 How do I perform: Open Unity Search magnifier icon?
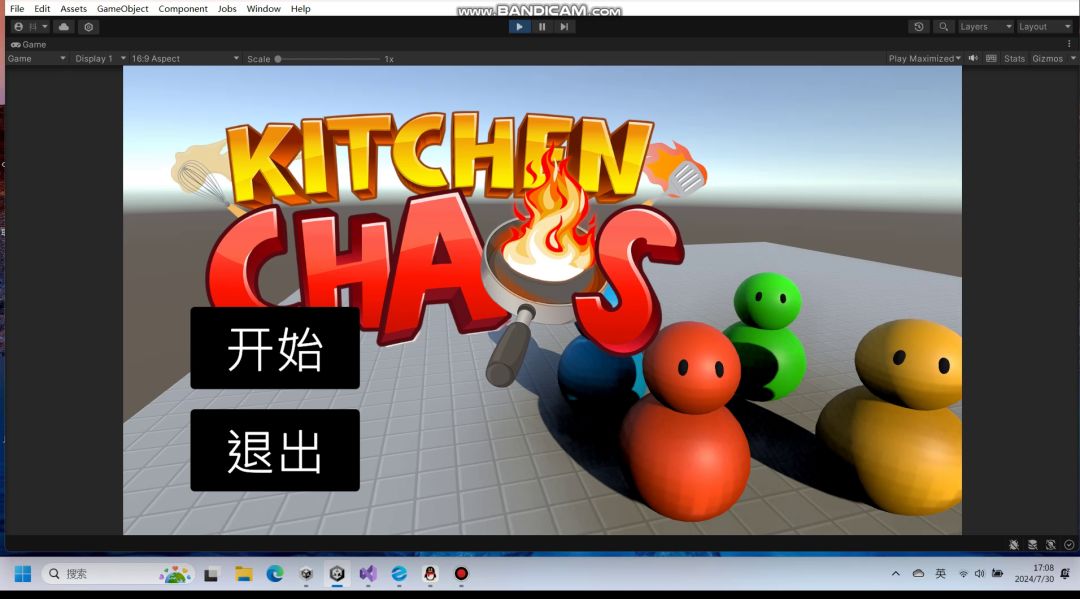point(944,27)
